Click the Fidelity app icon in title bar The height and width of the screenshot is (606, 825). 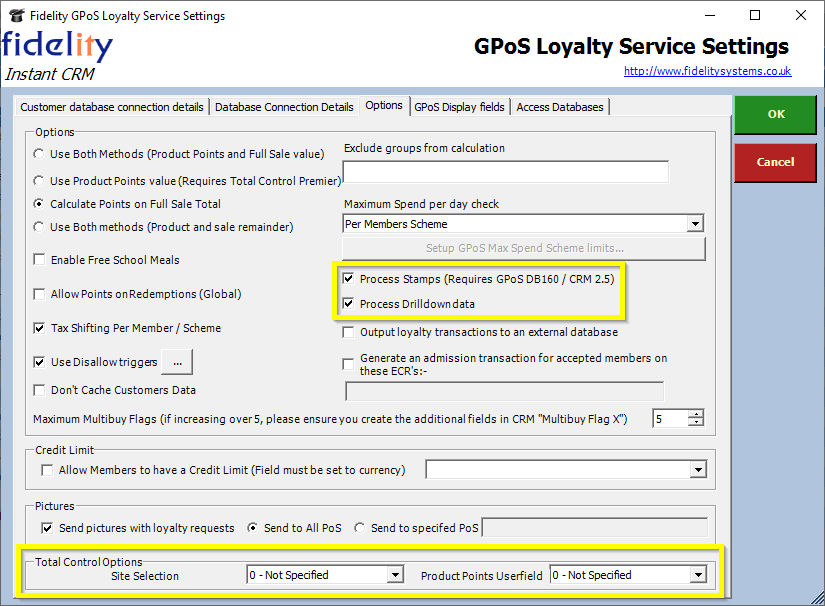click(16, 16)
